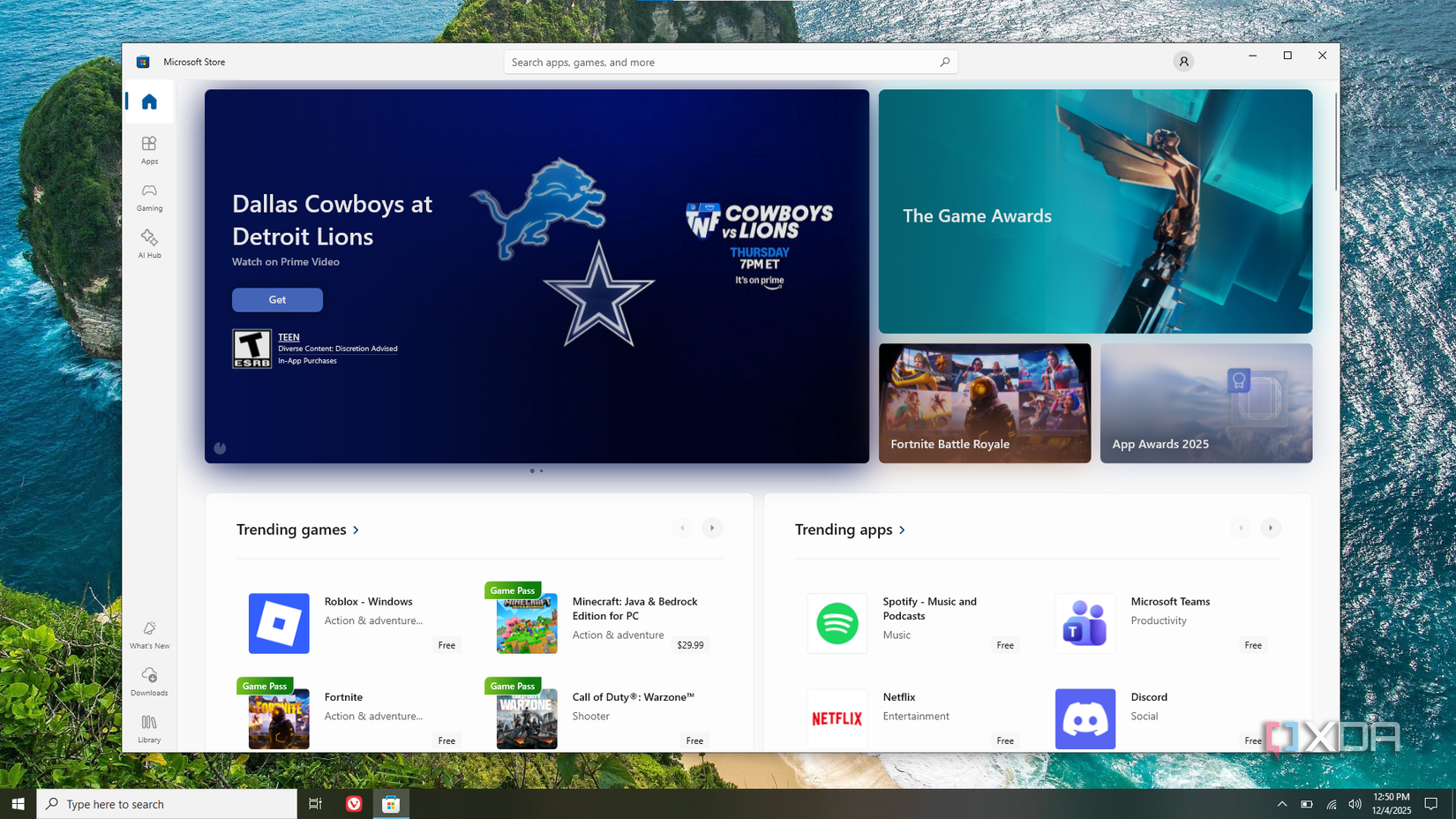
Task: Open the Spotify app icon
Action: click(837, 623)
